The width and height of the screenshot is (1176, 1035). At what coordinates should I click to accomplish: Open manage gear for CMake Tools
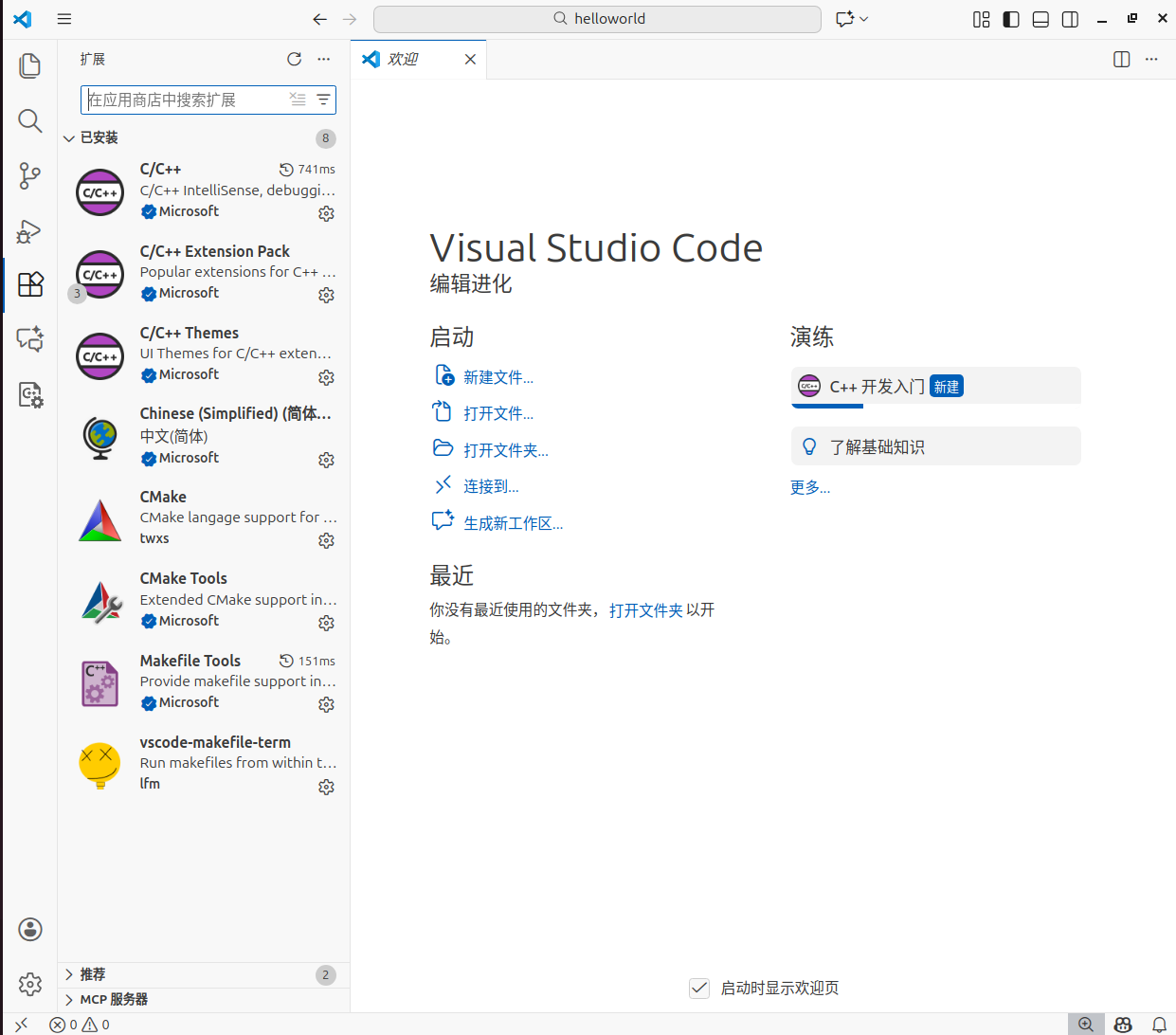(326, 623)
